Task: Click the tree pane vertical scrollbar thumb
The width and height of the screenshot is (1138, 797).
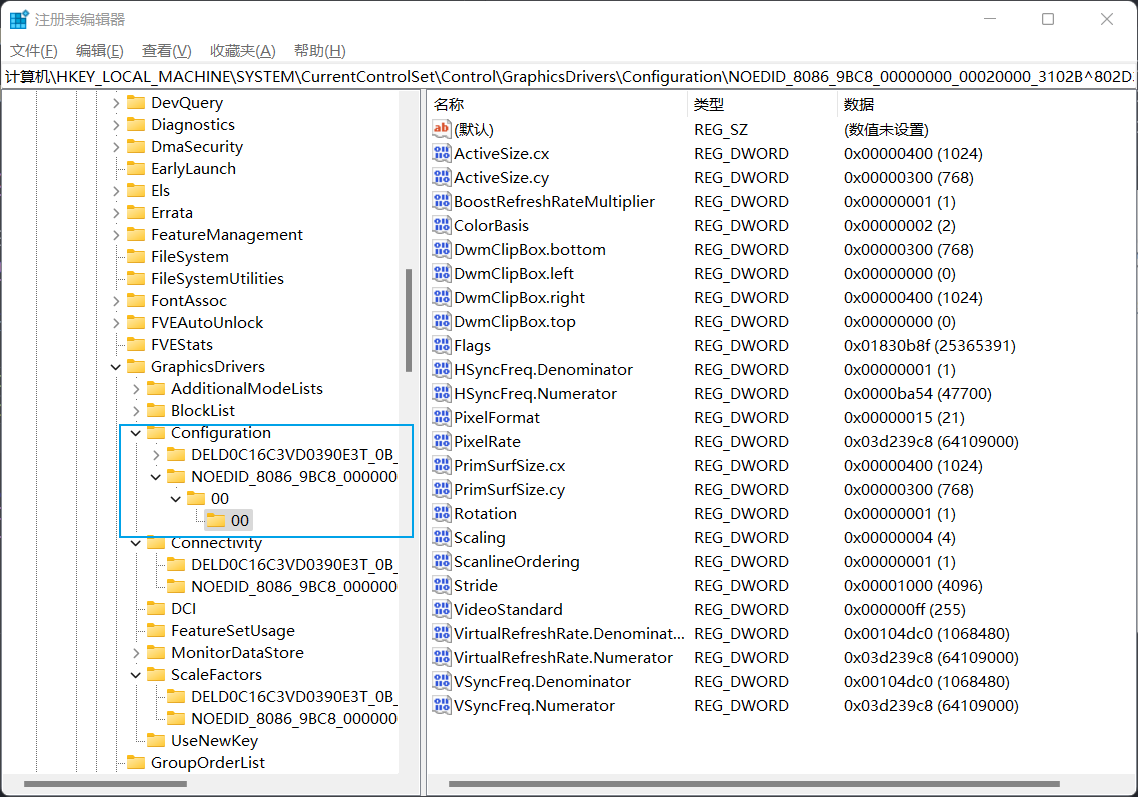Action: click(408, 320)
